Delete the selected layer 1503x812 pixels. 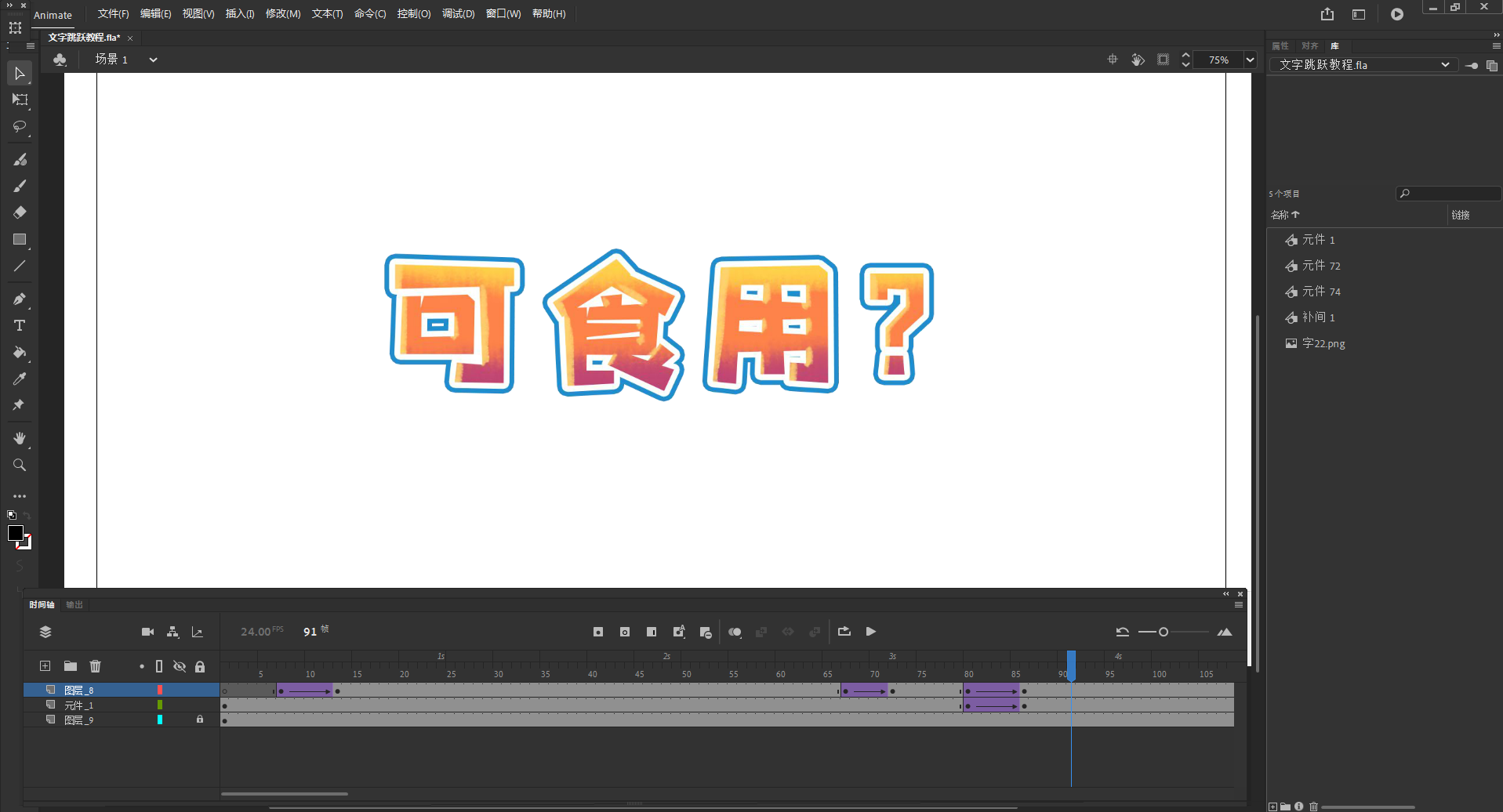96,666
